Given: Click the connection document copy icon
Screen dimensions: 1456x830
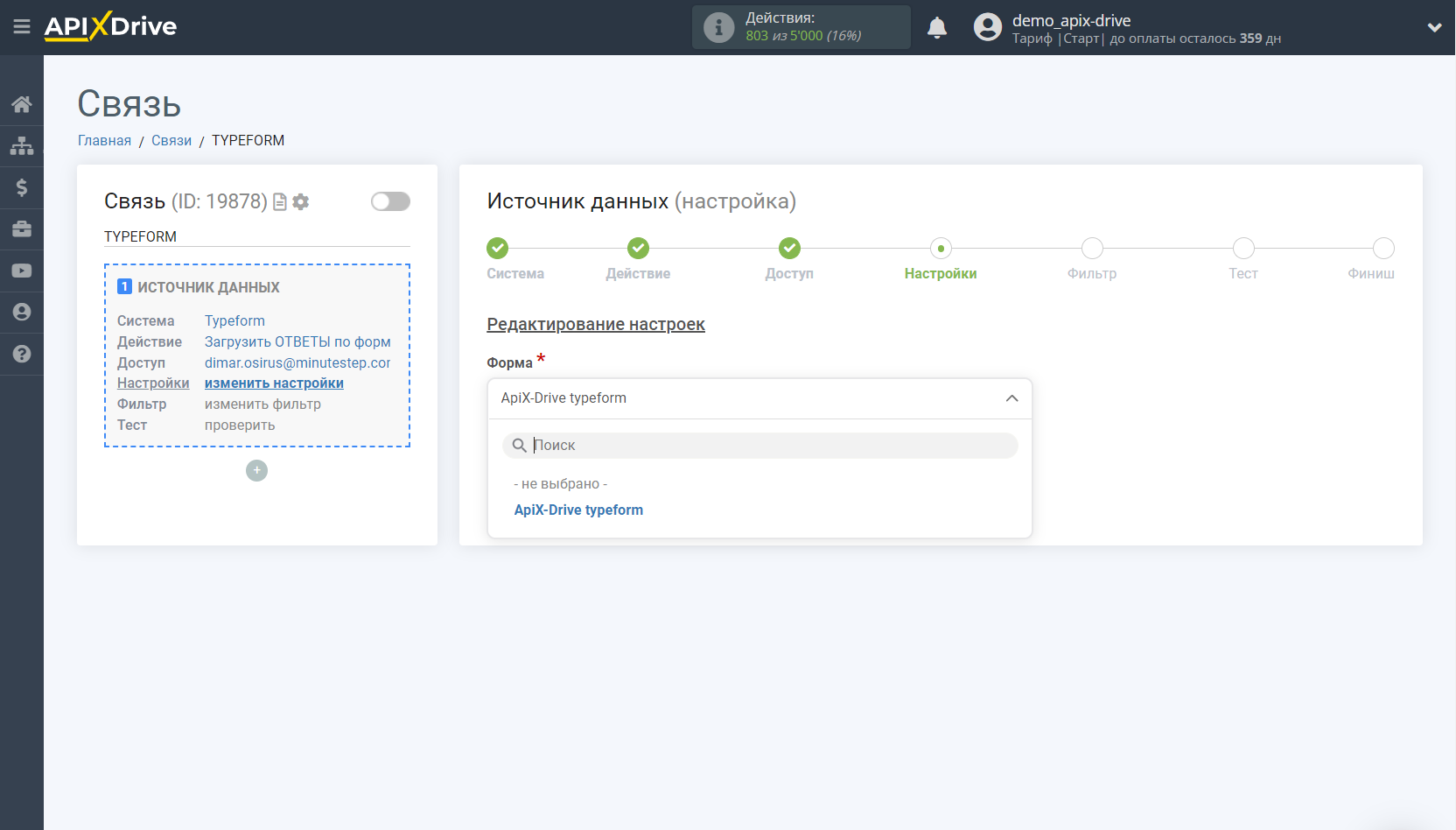Looking at the screenshot, I should pos(280,202).
